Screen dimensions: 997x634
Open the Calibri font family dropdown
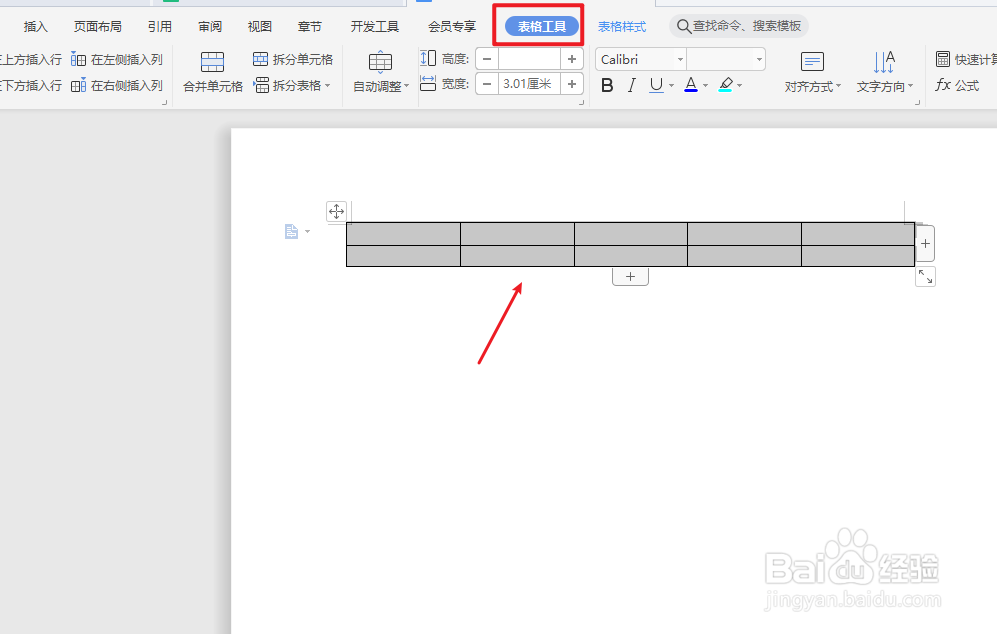pos(679,59)
